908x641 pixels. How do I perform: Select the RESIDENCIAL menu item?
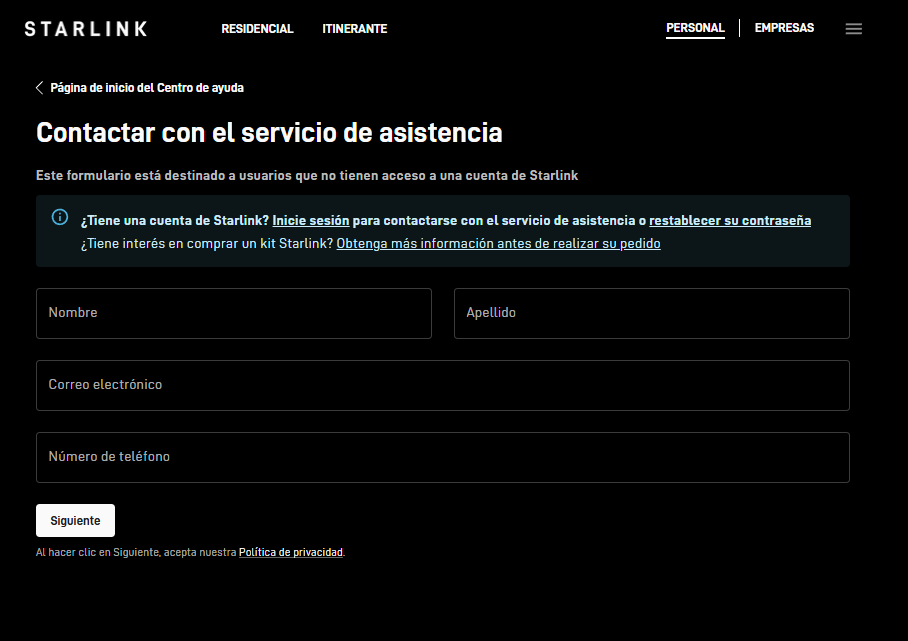257,29
